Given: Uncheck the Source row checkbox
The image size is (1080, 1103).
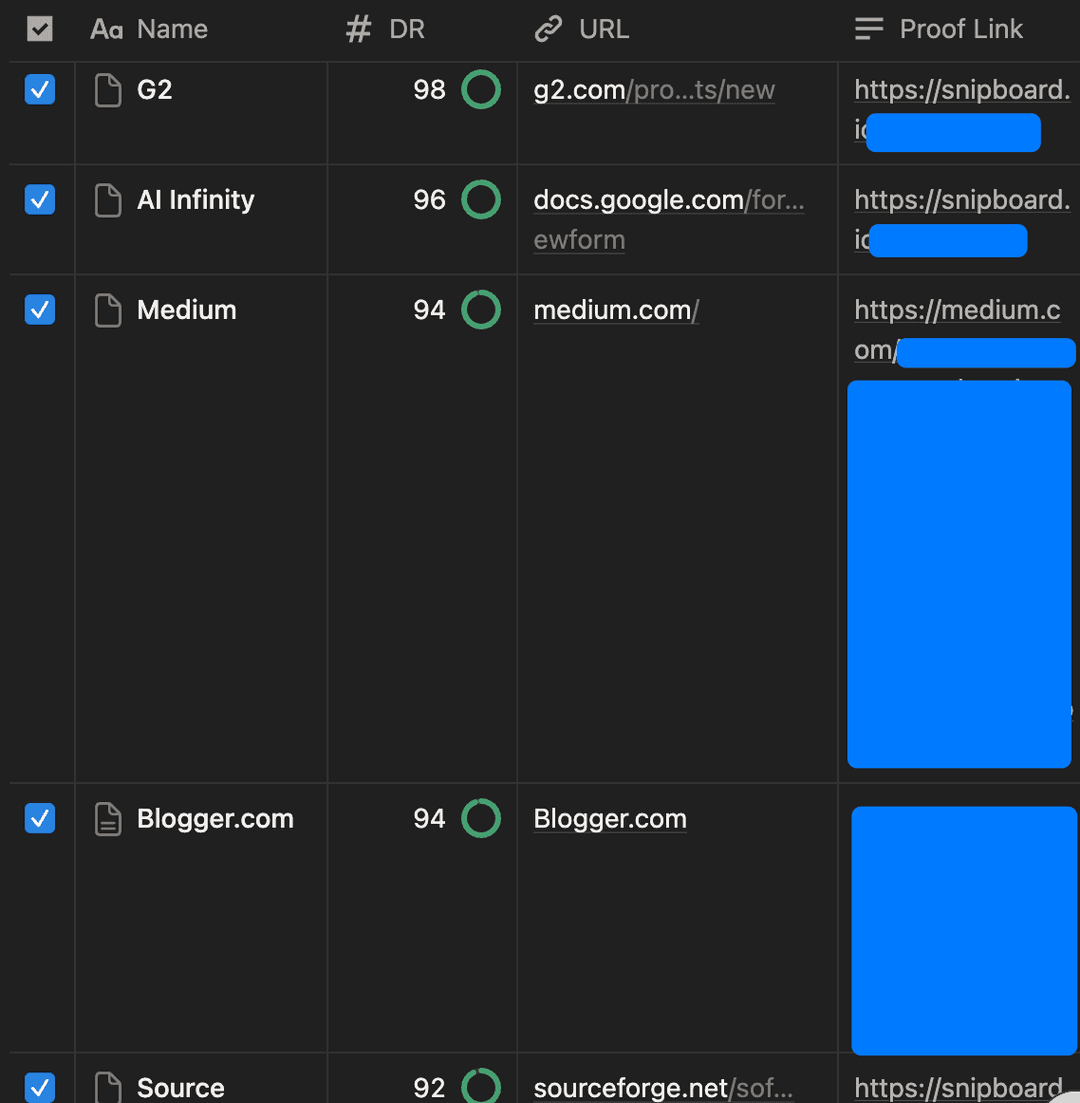Looking at the screenshot, I should [x=39, y=1087].
